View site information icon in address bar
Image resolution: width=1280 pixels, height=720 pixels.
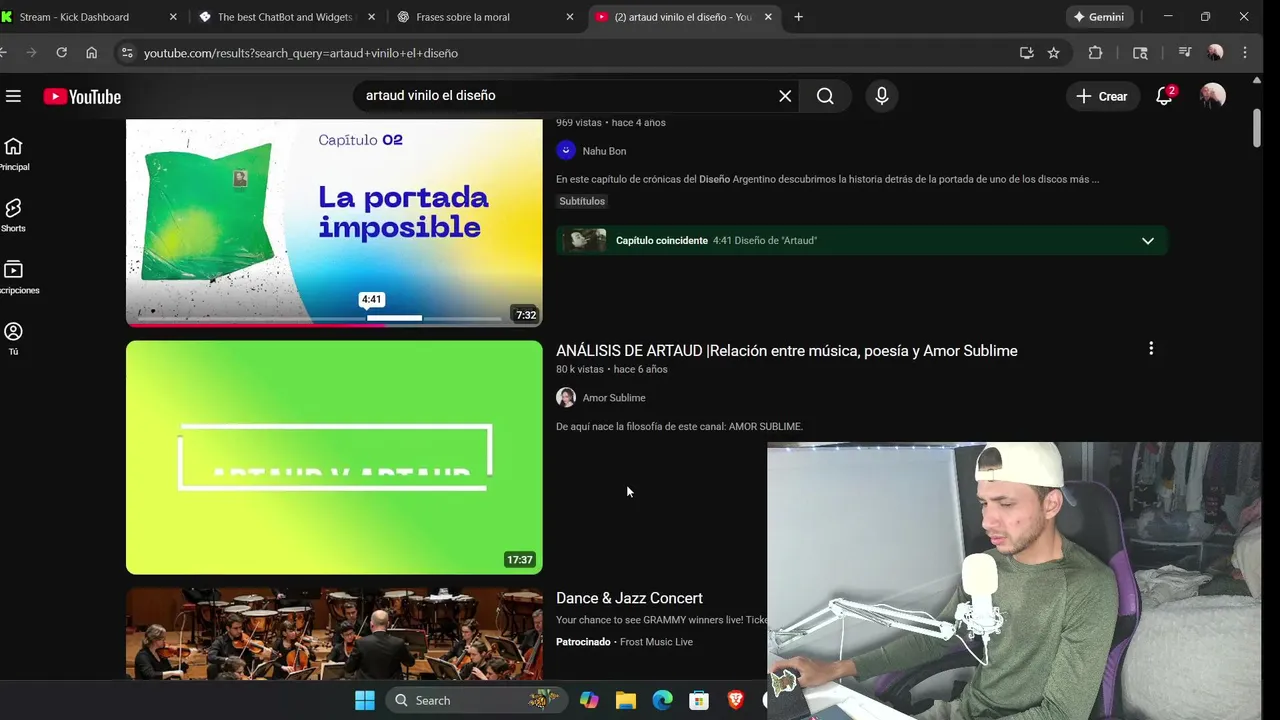127,53
